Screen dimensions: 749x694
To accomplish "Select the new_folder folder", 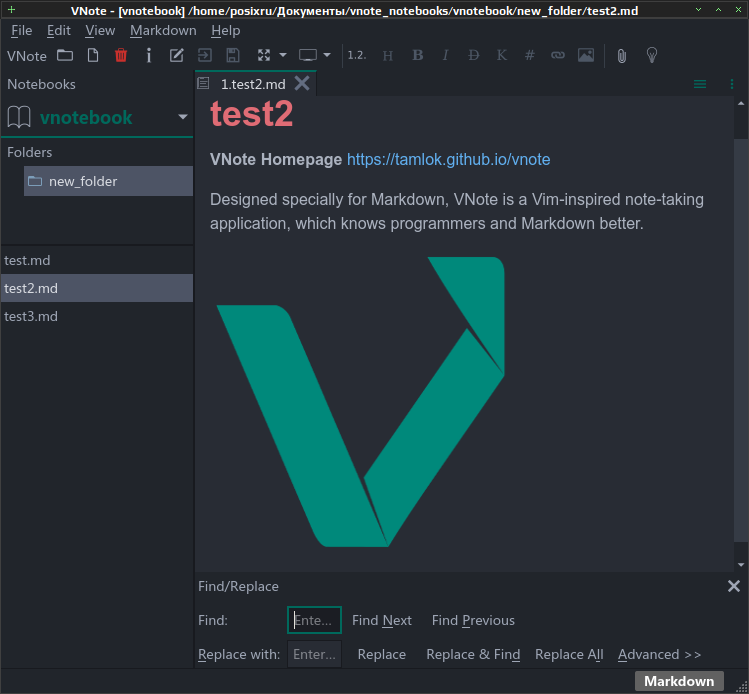I will coord(108,181).
